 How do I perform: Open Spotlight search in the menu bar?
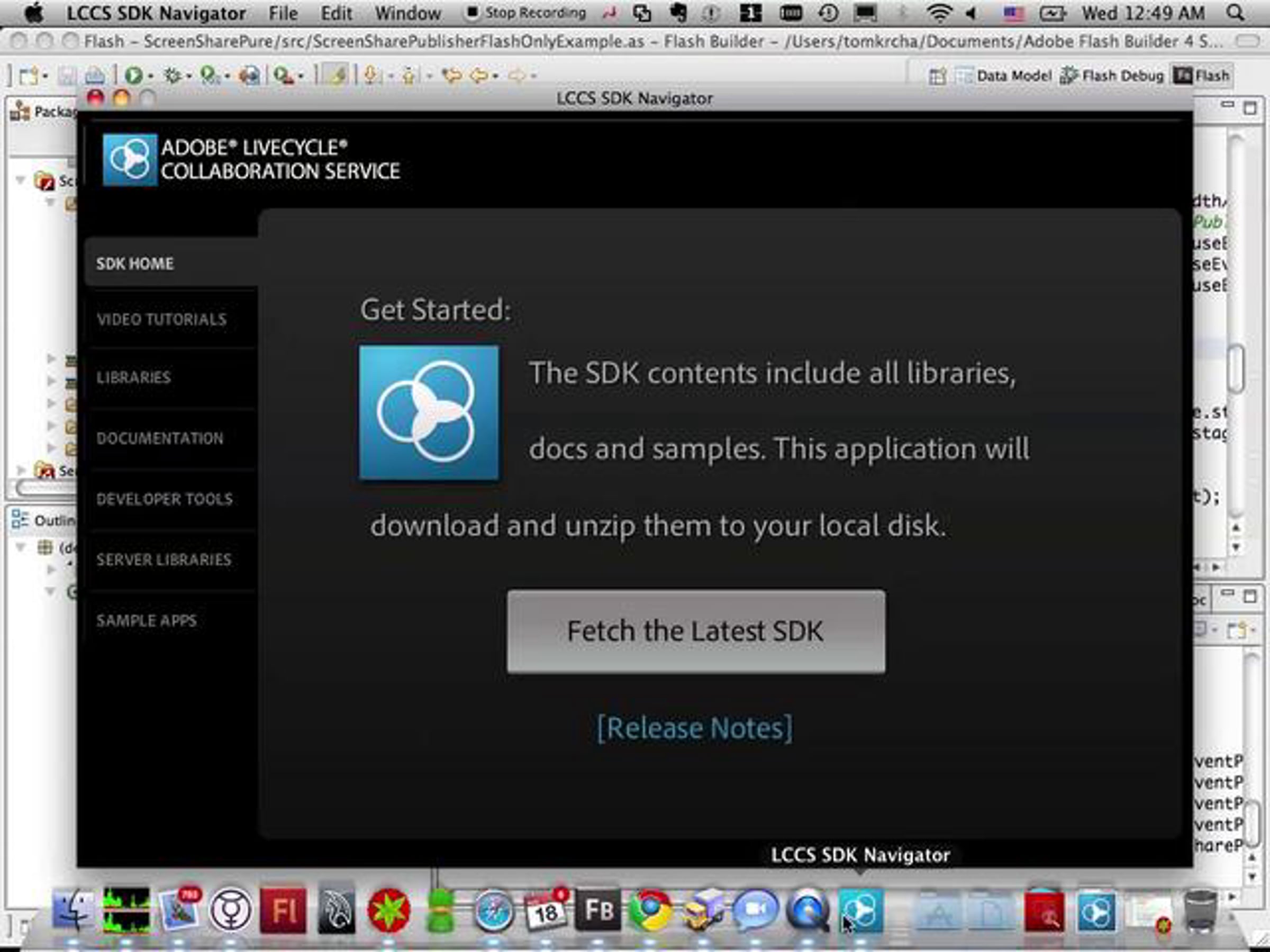tap(1236, 13)
